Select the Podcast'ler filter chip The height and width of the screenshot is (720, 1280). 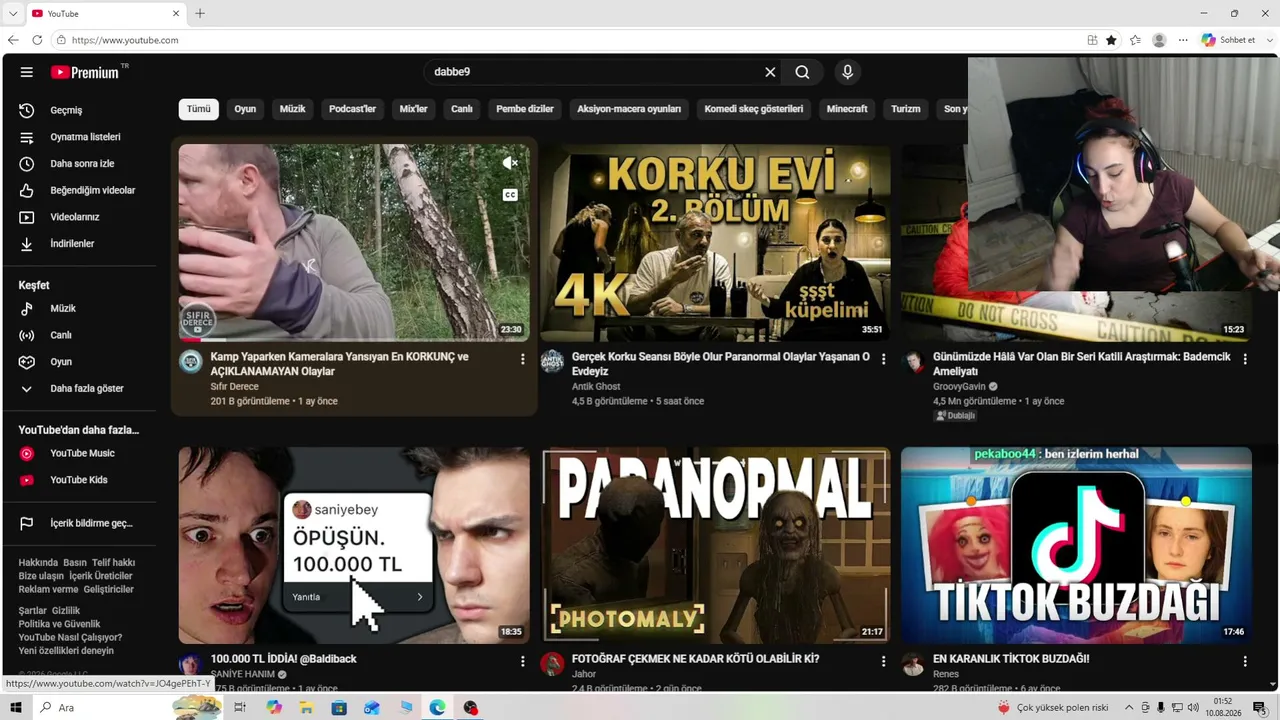tap(353, 109)
